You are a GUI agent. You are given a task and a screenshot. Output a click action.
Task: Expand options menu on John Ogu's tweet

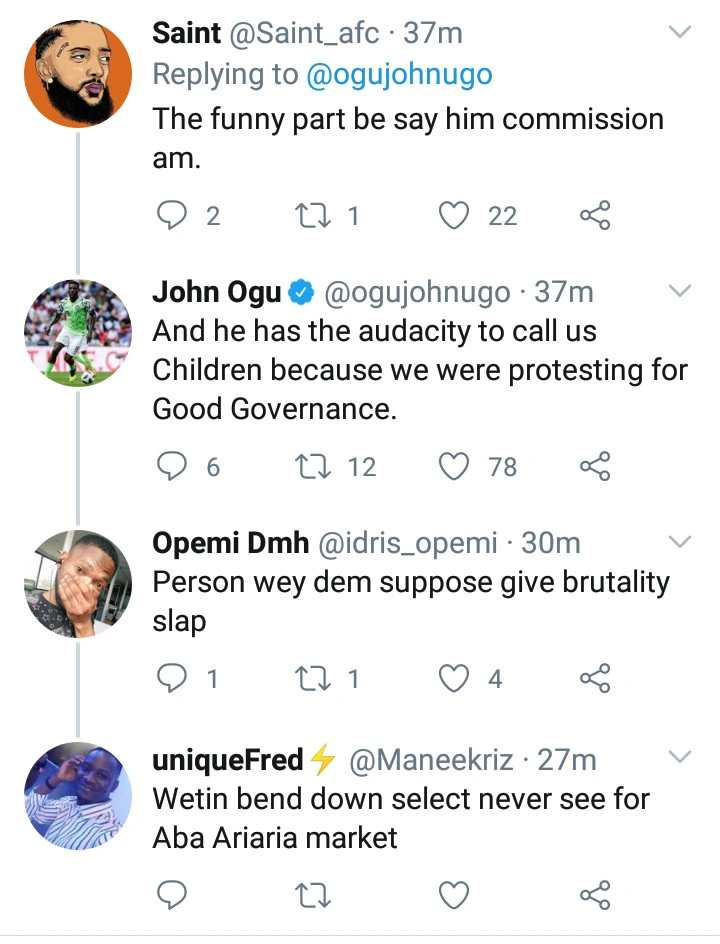680,292
